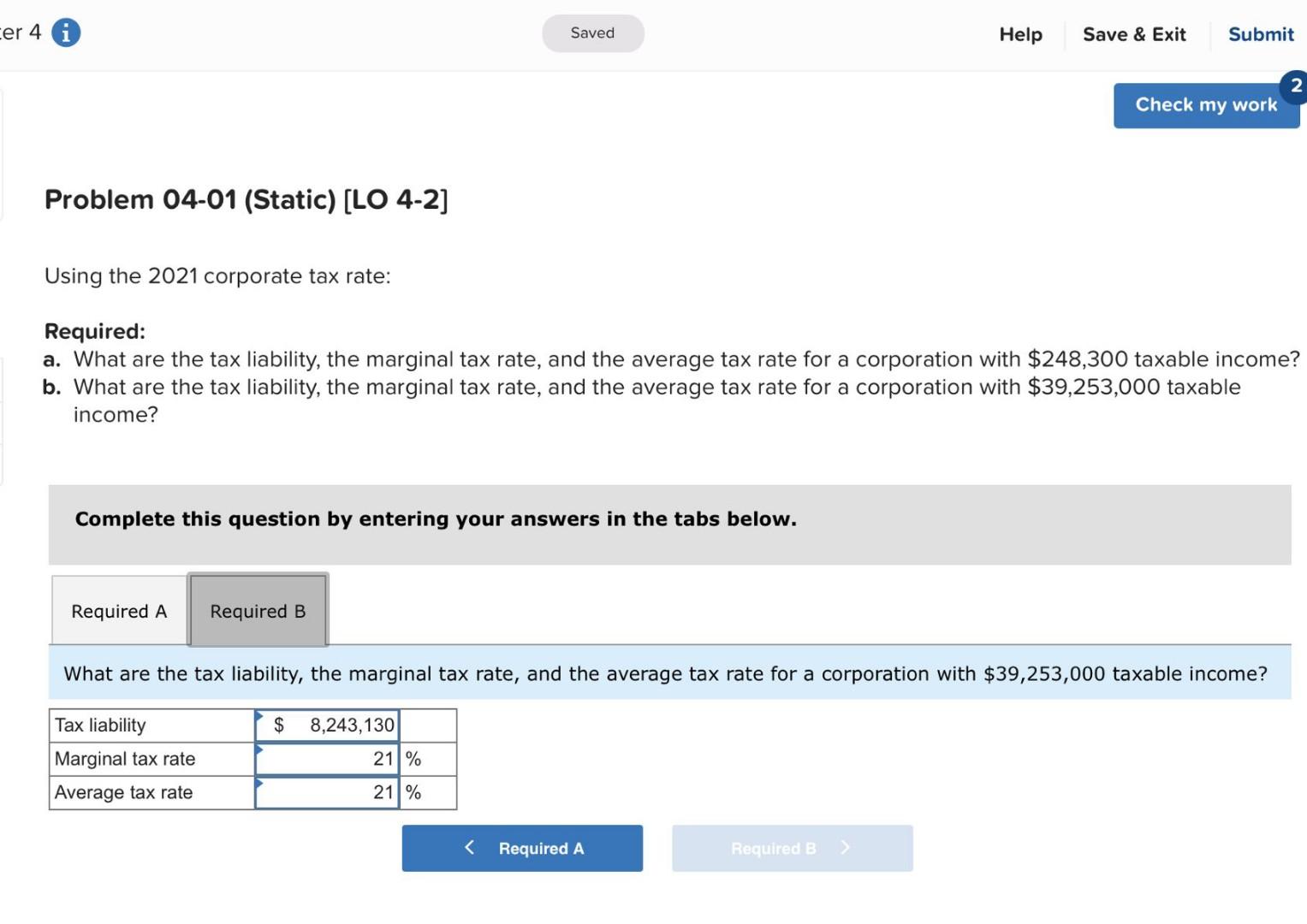Click Save & Exit

1134,34
